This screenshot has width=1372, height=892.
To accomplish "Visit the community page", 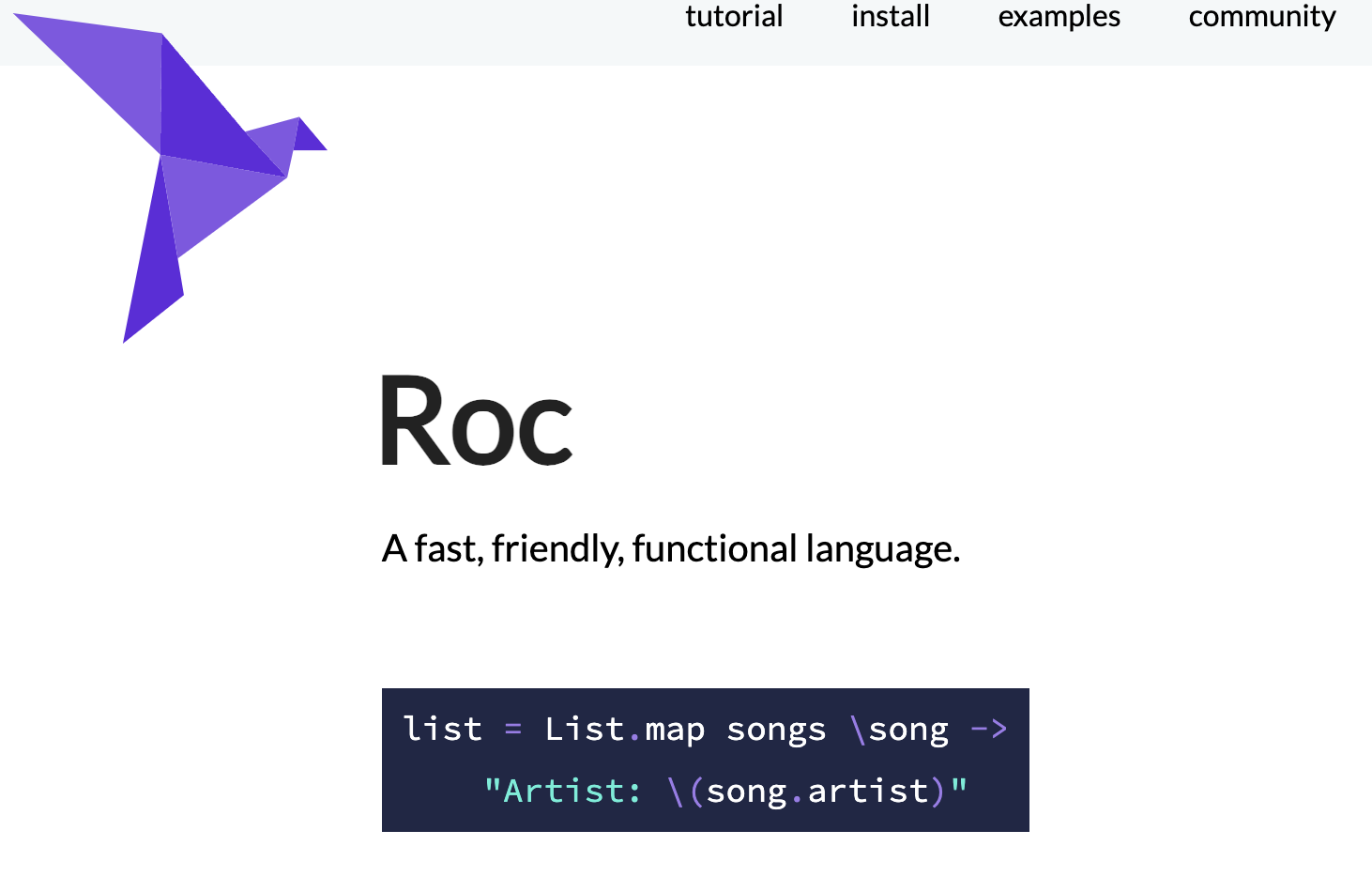I will (1262, 17).
